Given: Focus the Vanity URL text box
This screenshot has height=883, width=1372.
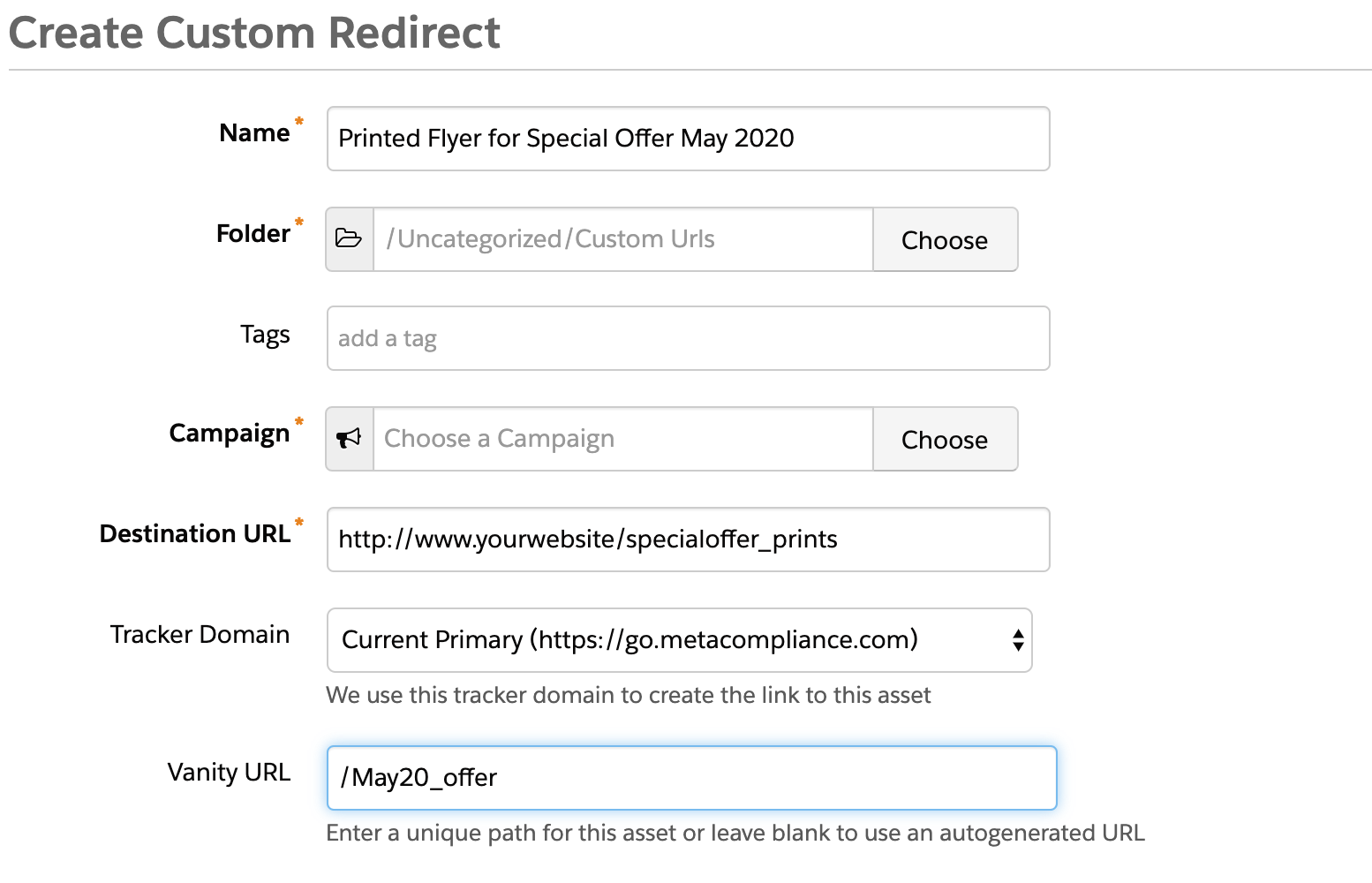Looking at the screenshot, I should click(x=691, y=778).
